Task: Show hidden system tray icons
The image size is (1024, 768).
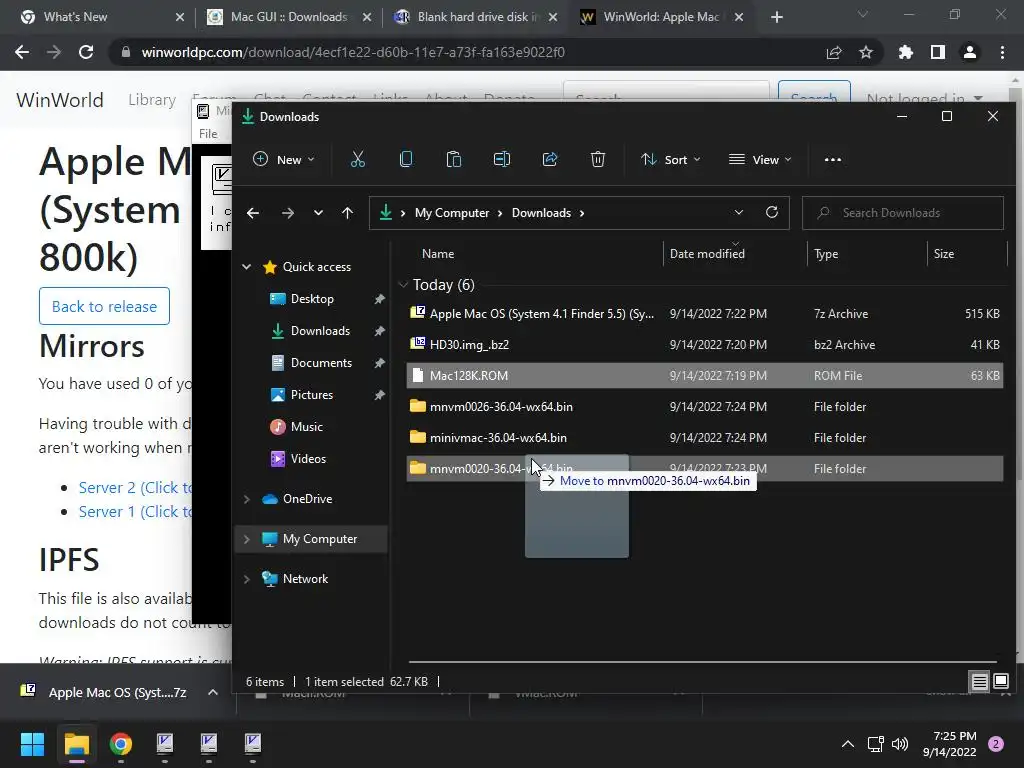Action: [x=848, y=744]
